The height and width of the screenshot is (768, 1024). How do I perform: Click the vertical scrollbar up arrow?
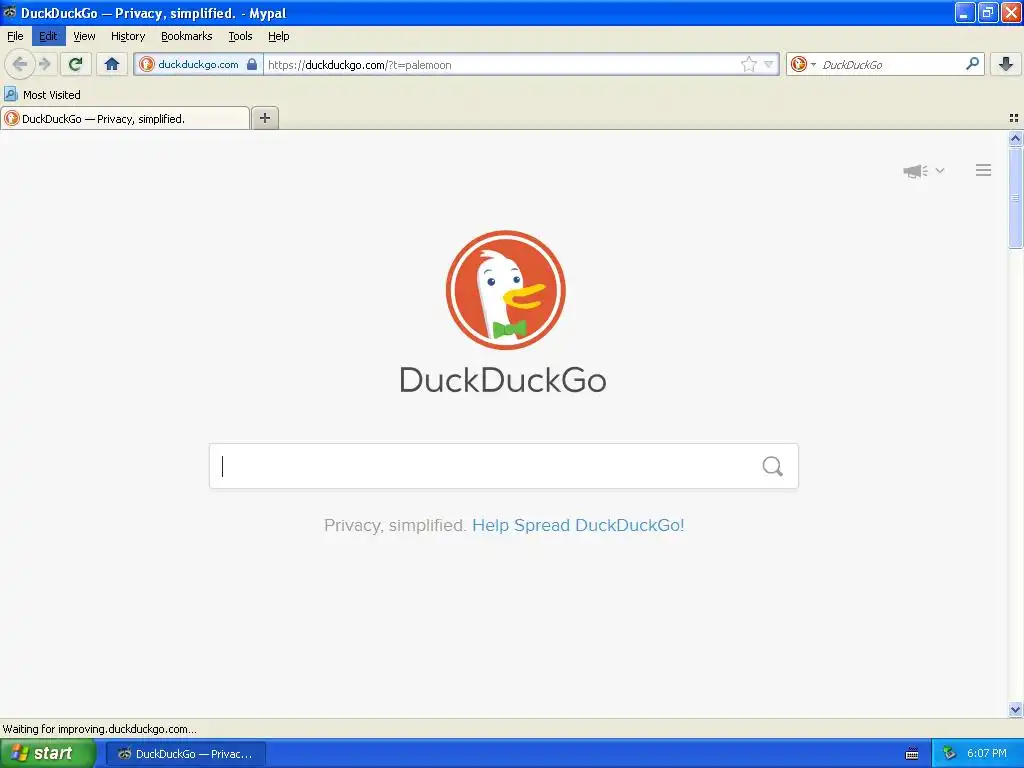coord(1016,138)
